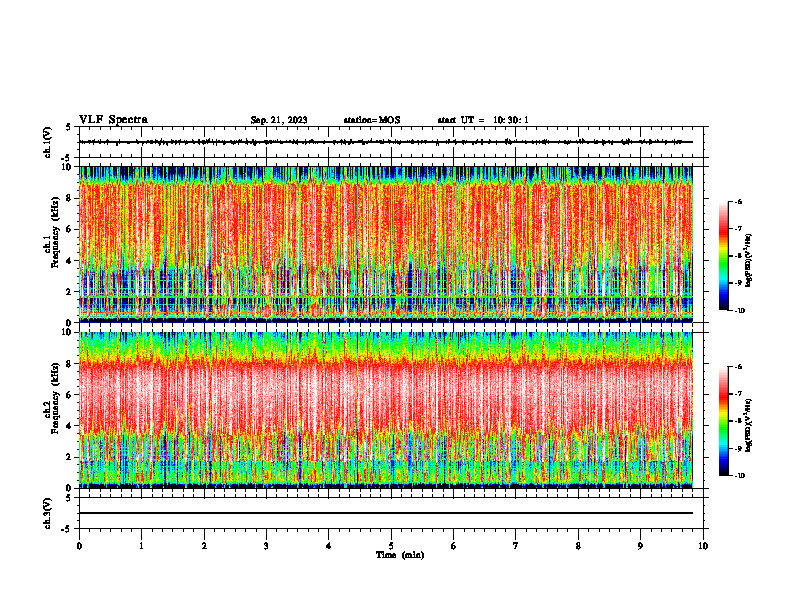This screenshot has width=792, height=612.
Task: Click the 'Time (min)' axis label
Action: 400,555
